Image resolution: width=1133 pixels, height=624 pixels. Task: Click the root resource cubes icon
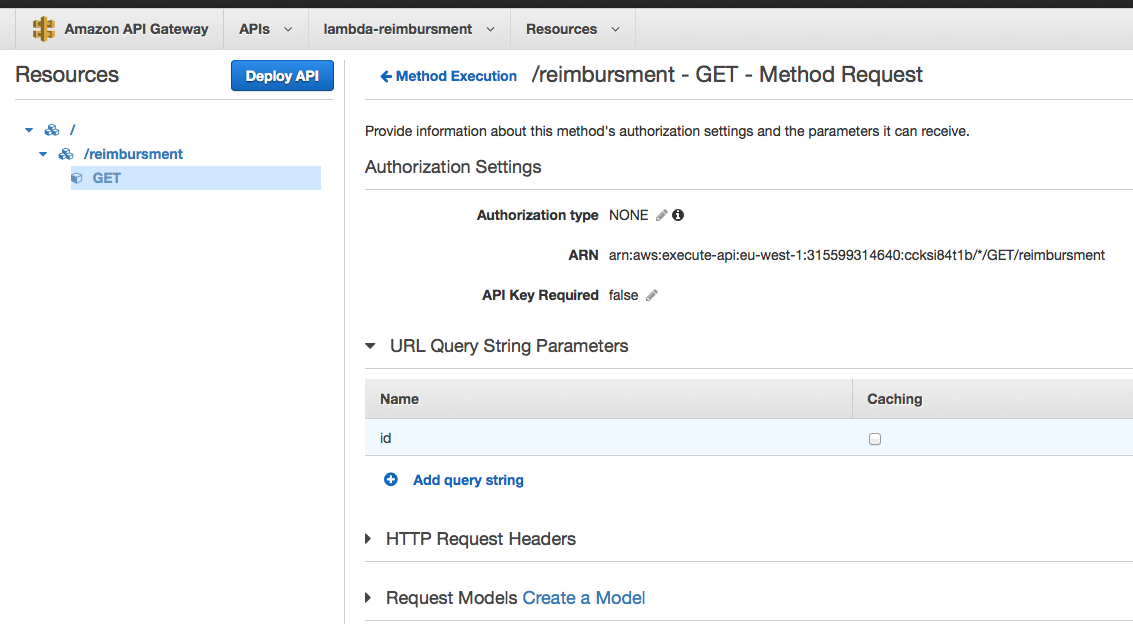click(52, 130)
